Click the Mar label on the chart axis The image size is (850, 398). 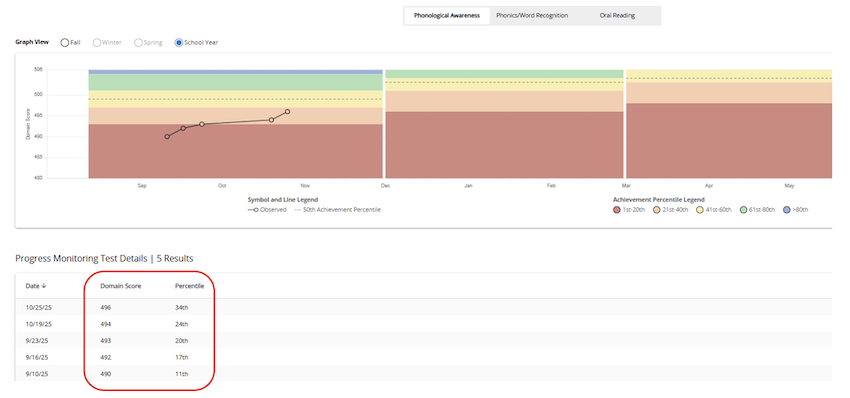click(626, 186)
